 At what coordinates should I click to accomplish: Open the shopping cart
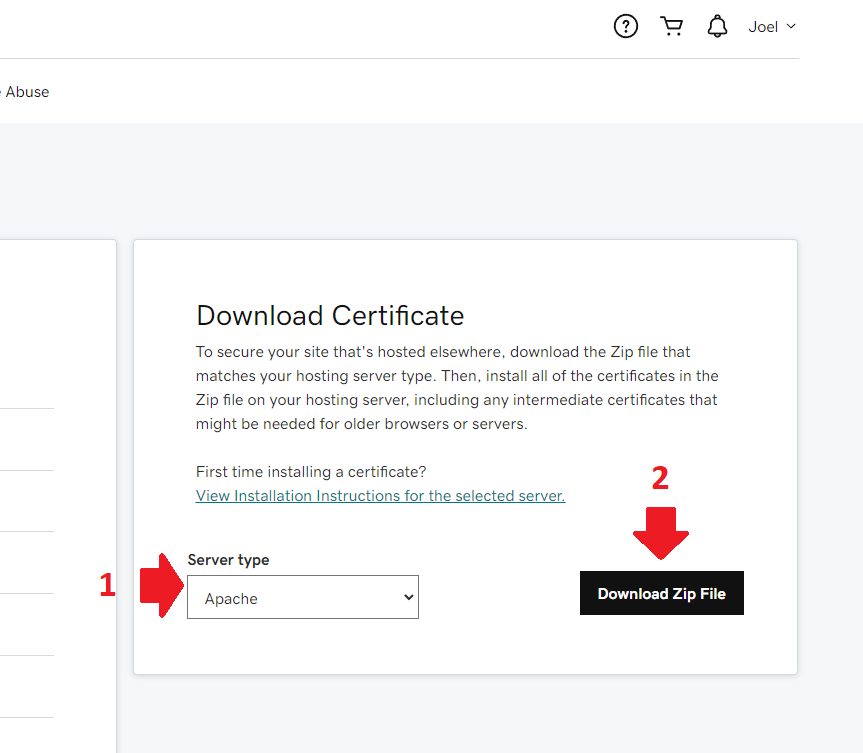click(672, 27)
